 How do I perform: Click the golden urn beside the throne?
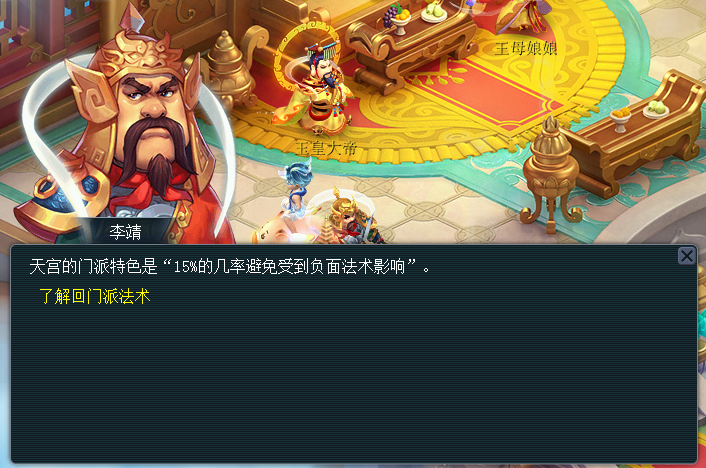coord(225,68)
